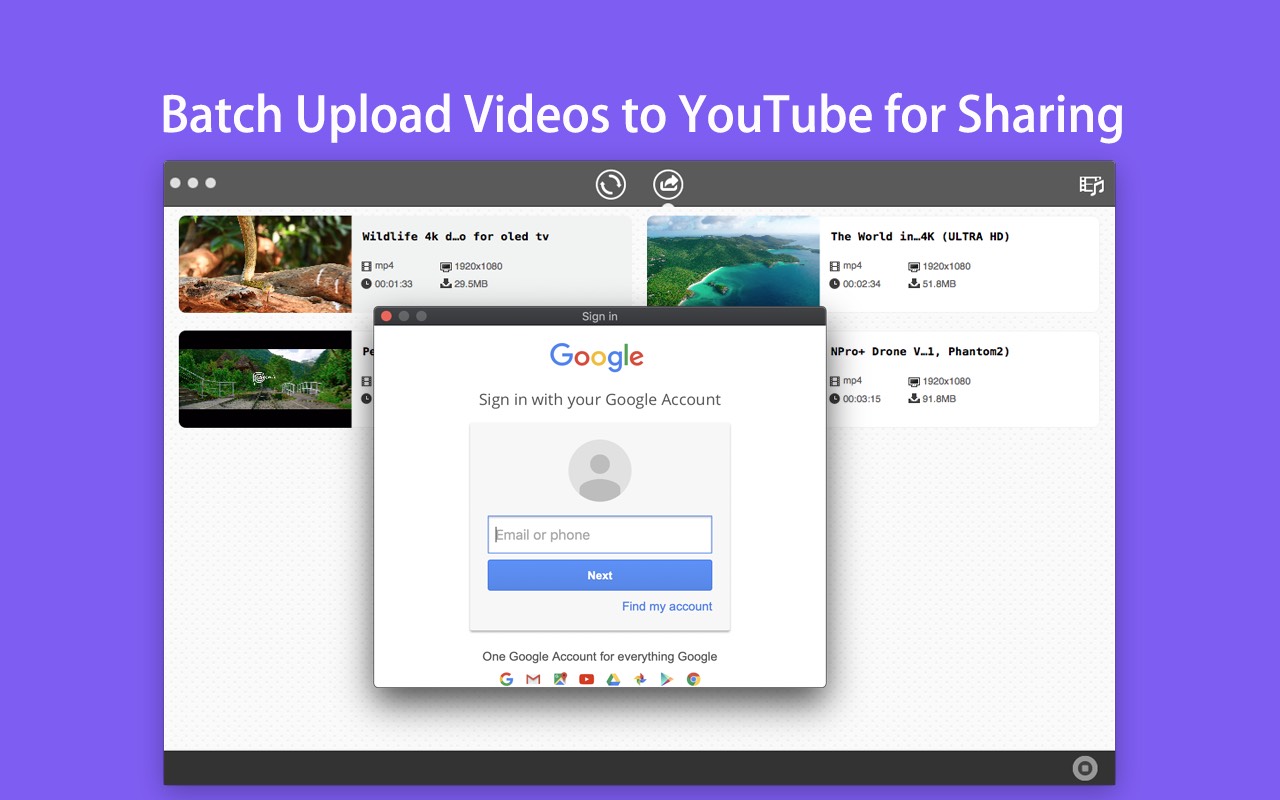Image resolution: width=1280 pixels, height=800 pixels.
Task: Click the 51.8MB file size text
Action: [x=939, y=284]
